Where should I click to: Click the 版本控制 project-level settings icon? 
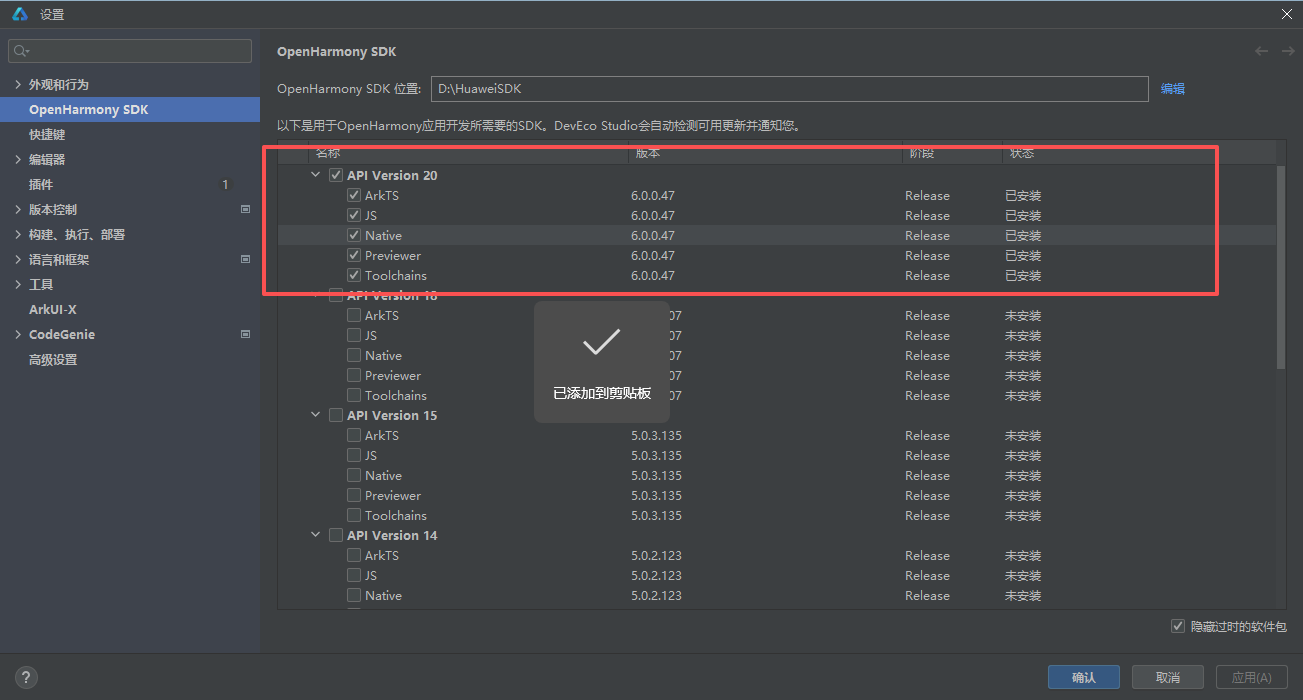(246, 210)
